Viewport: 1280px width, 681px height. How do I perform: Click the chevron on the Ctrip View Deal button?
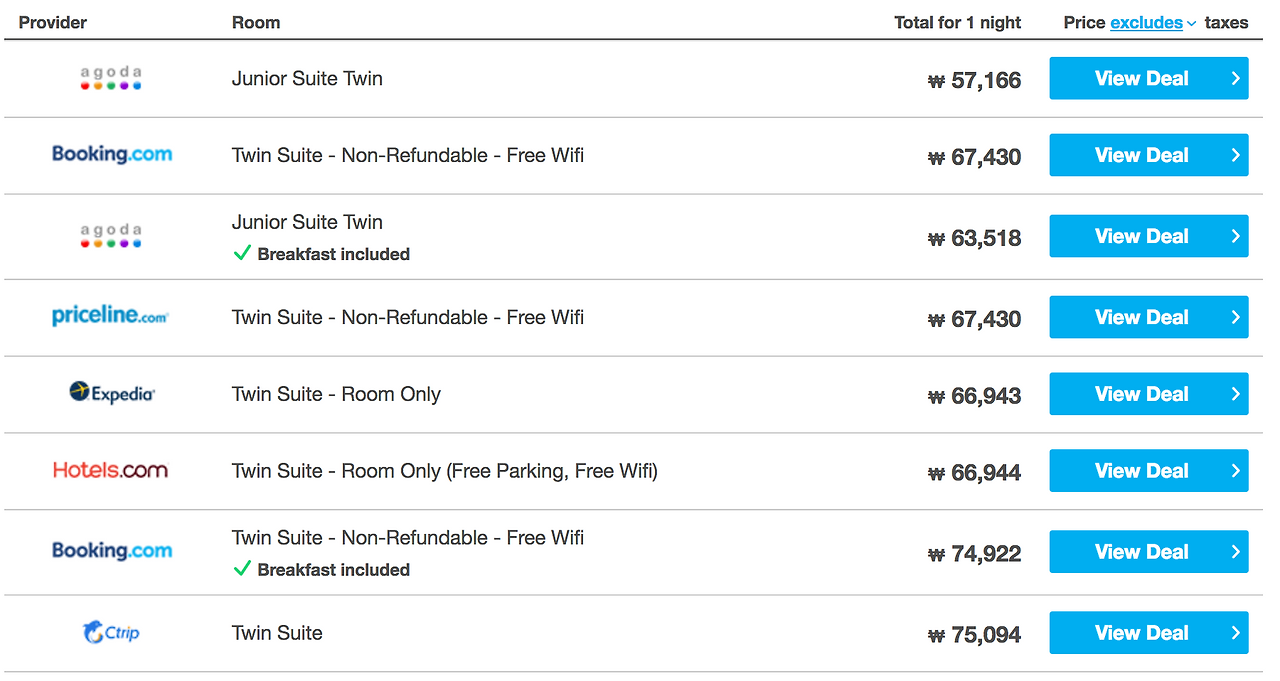(x=1236, y=633)
